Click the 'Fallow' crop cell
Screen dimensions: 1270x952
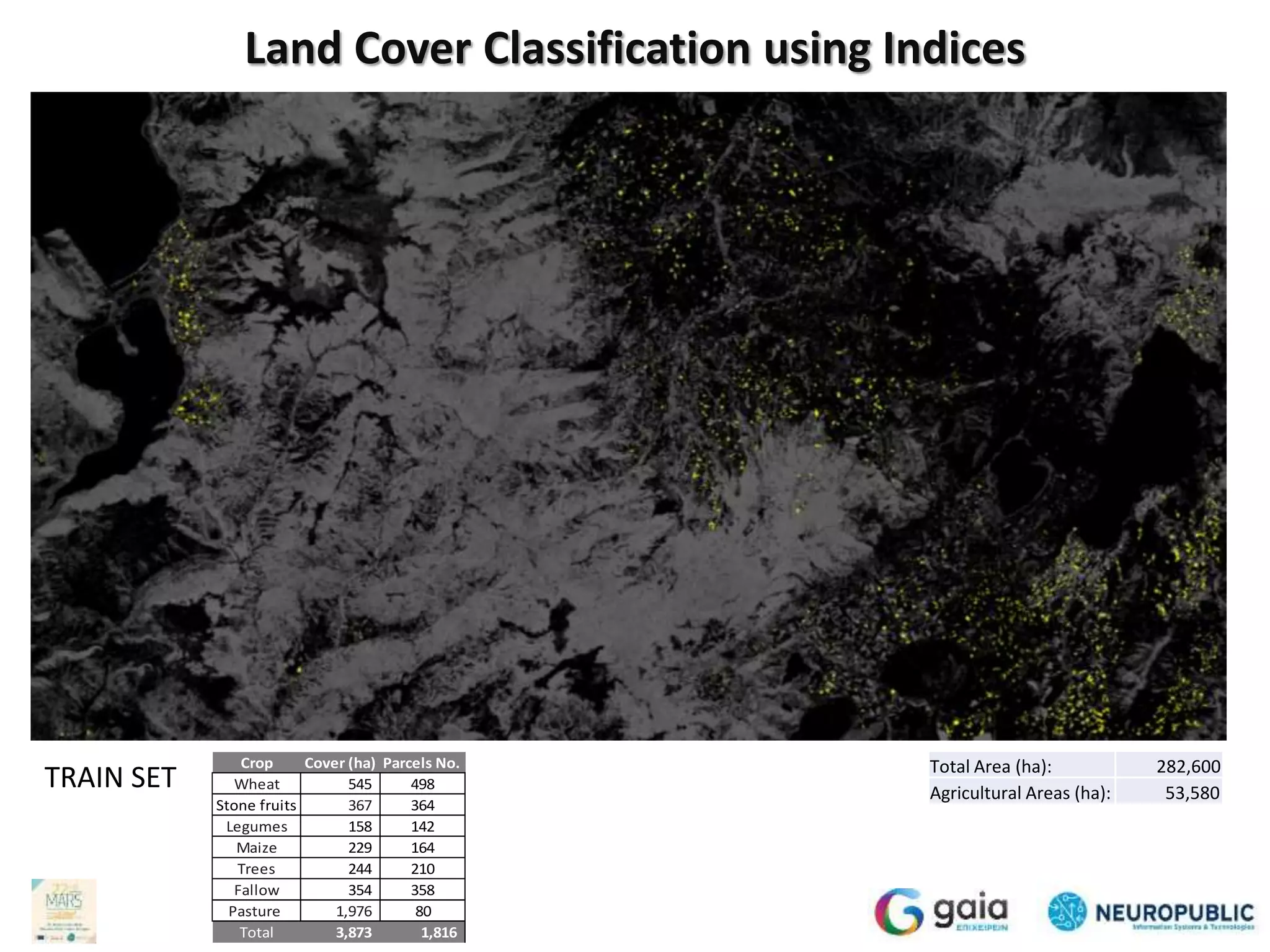coord(257,889)
